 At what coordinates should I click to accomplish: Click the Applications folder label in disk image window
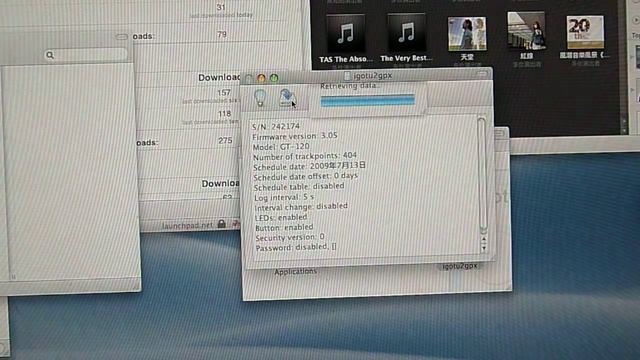coord(296,272)
